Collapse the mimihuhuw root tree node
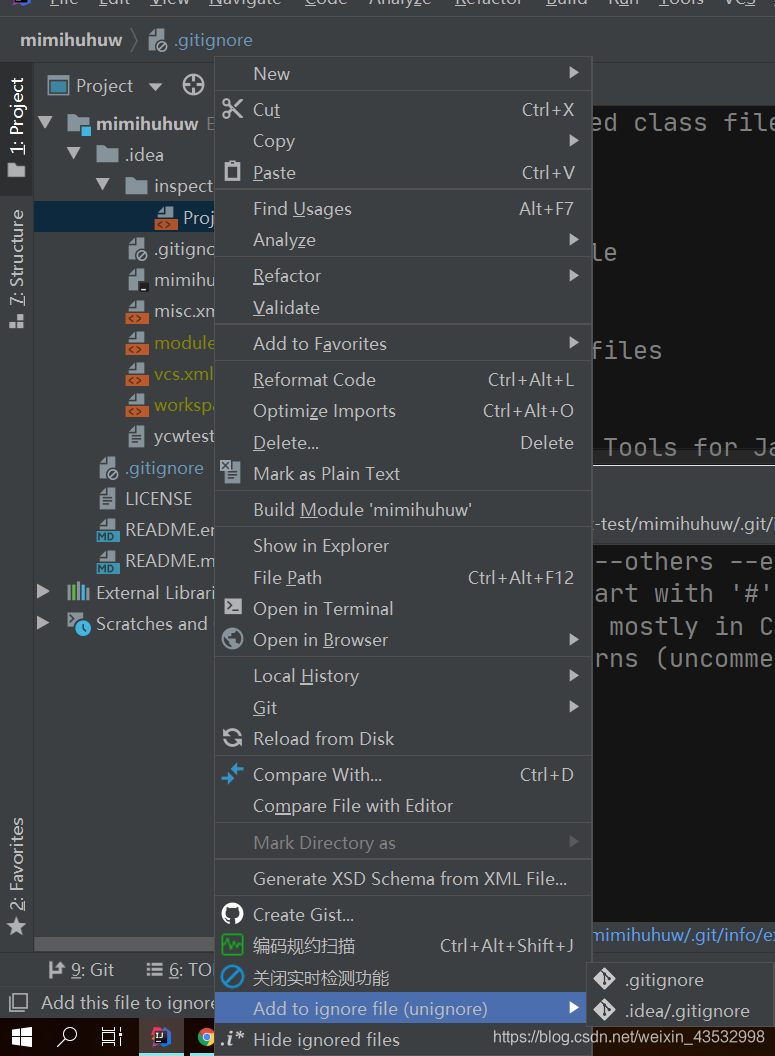 pyautogui.click(x=46, y=123)
